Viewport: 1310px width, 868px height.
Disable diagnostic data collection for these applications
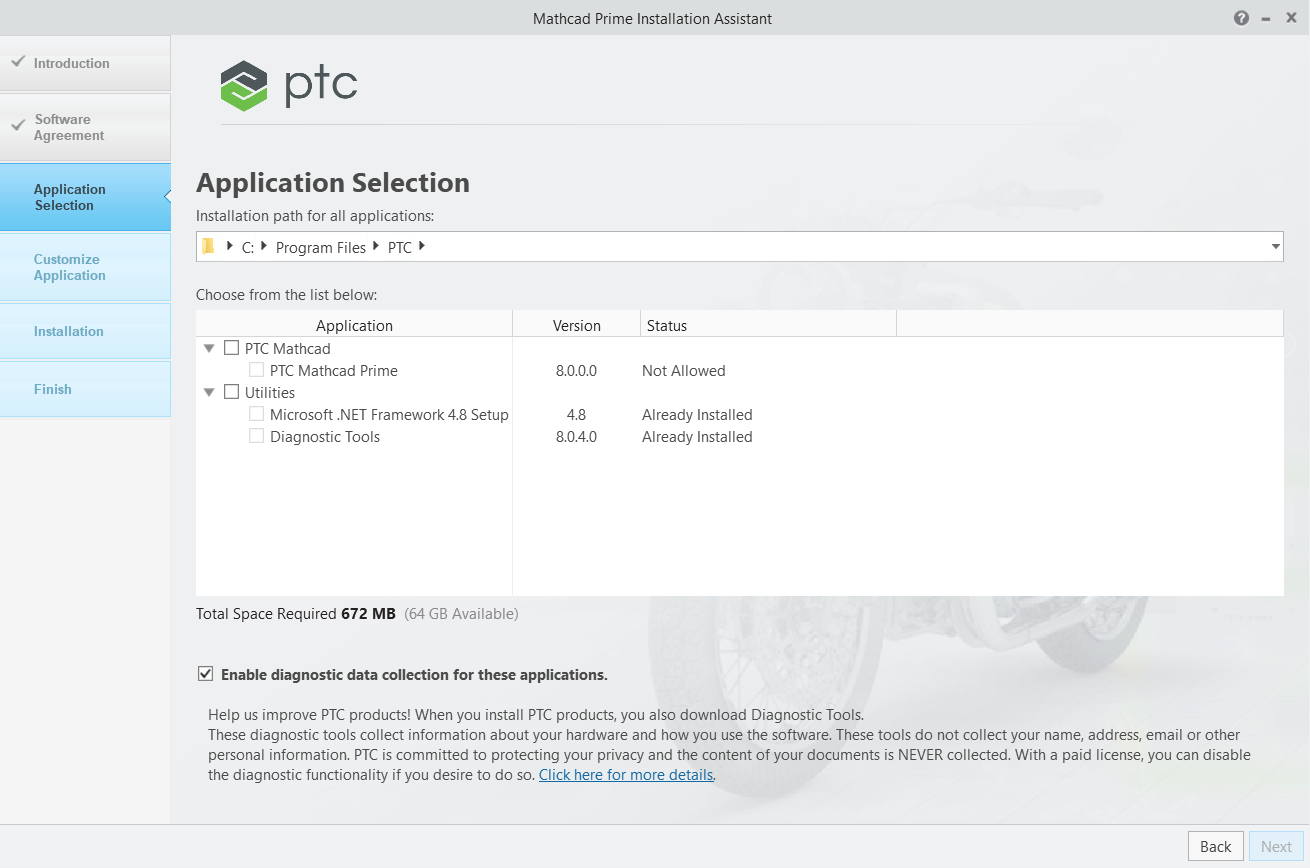205,673
